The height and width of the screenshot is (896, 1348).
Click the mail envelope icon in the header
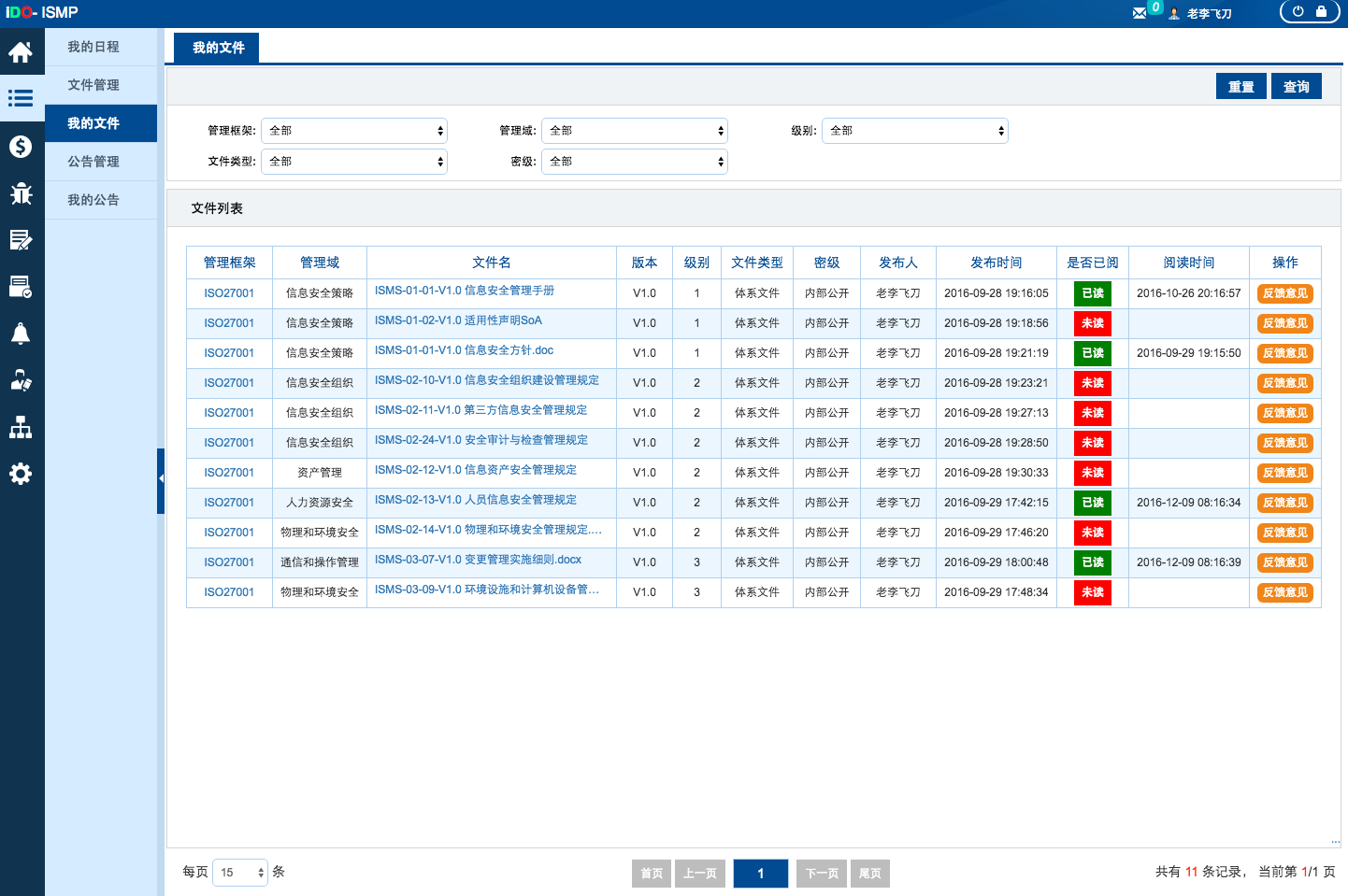tap(1139, 13)
